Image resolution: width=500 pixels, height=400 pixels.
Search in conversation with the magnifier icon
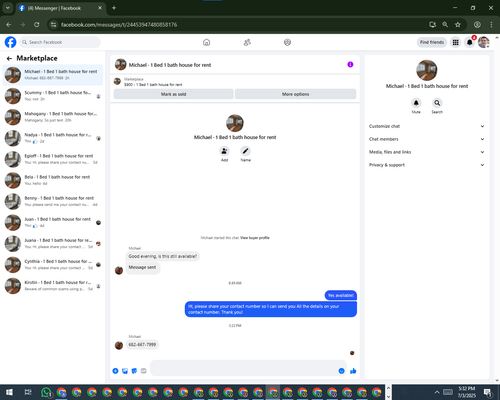coord(437,103)
